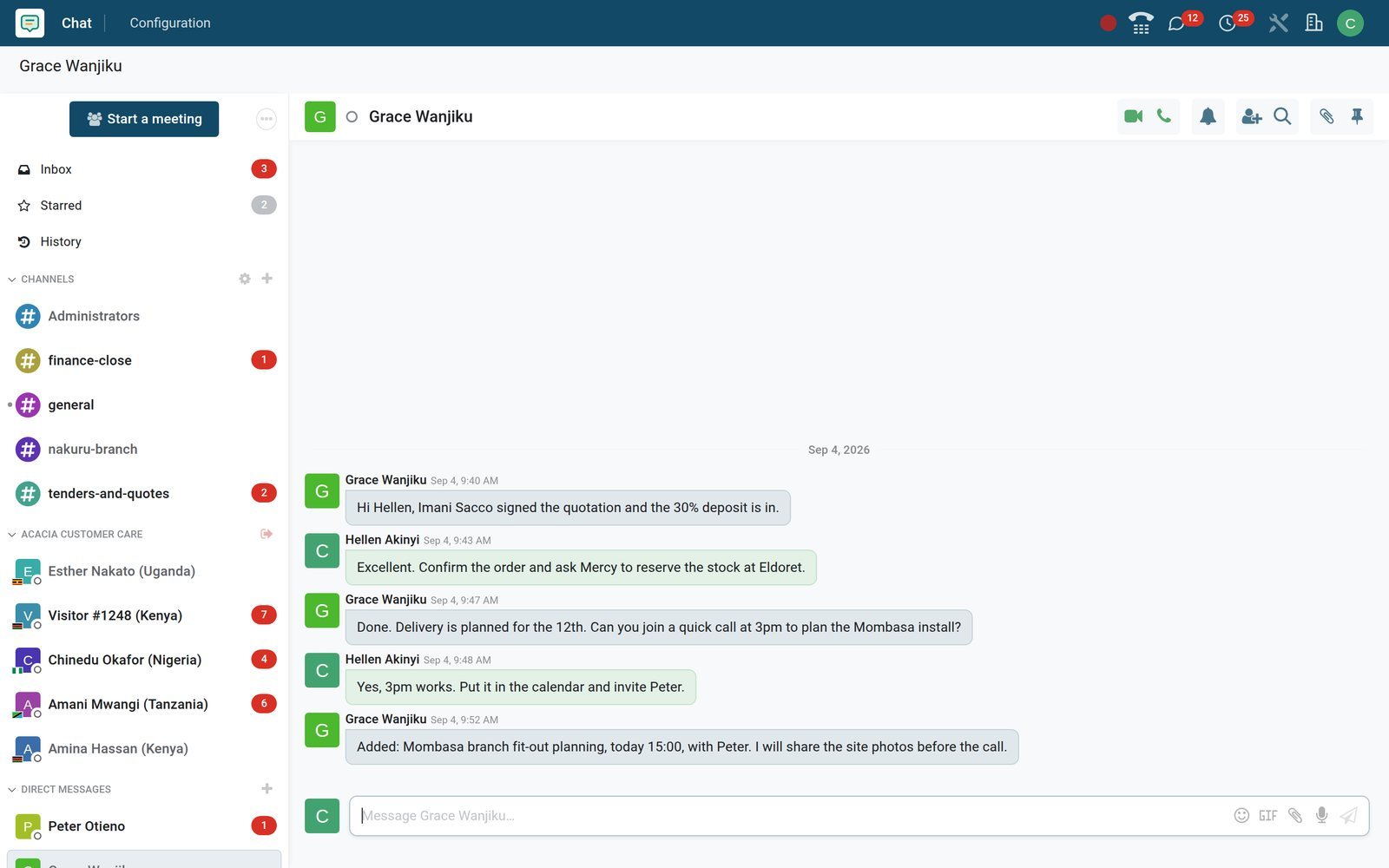The width and height of the screenshot is (1389, 868).
Task: Select Hellen's 'Yes, 3pm works' message
Action: (520, 687)
